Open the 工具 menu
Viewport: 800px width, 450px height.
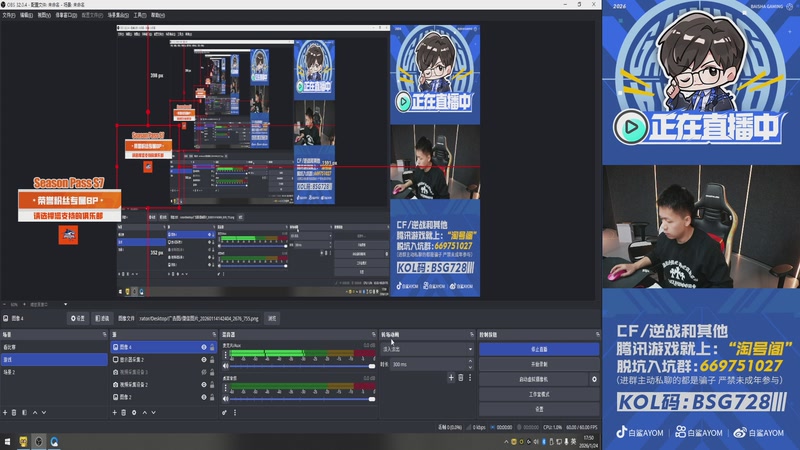(x=140, y=15)
